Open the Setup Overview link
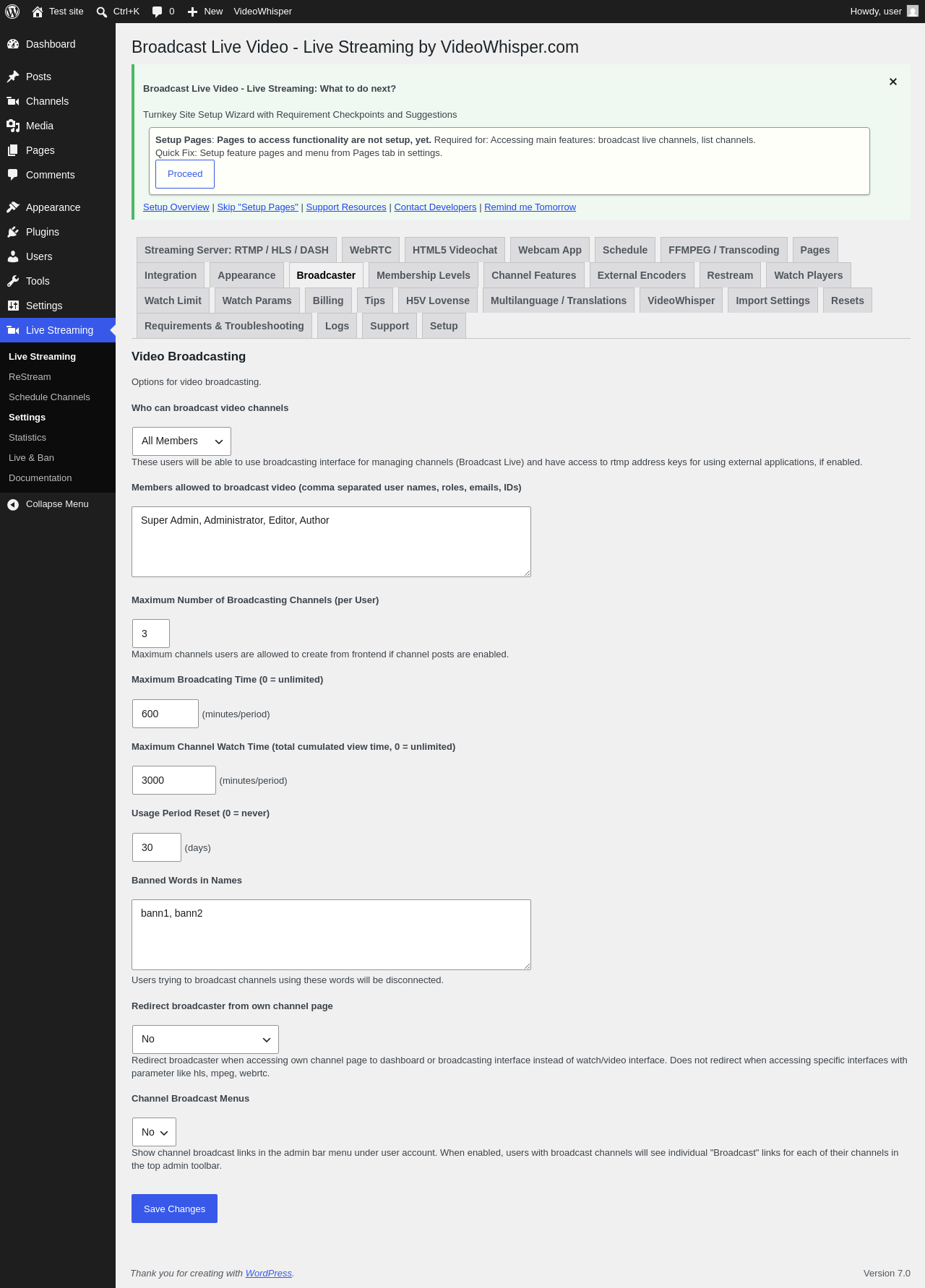The width and height of the screenshot is (925, 1288). [176, 207]
